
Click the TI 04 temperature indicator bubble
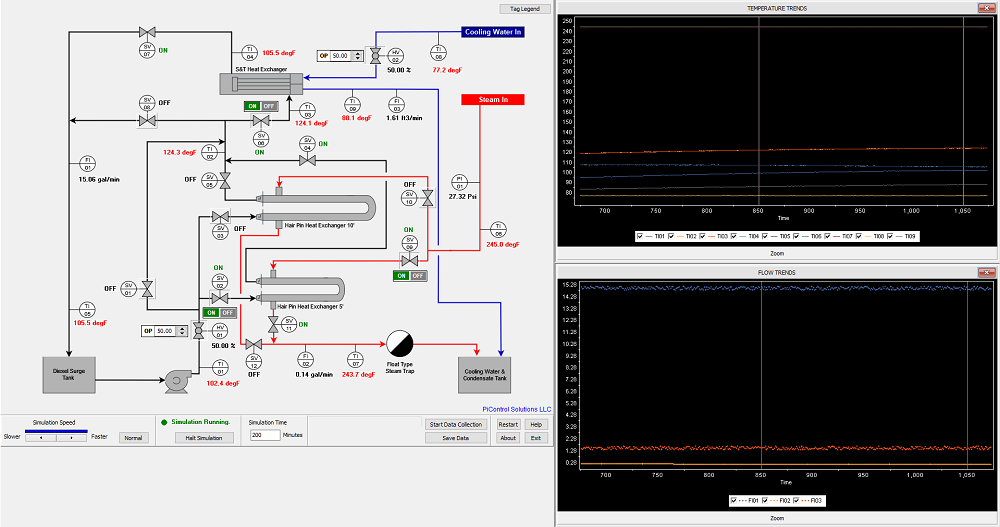coord(249,53)
